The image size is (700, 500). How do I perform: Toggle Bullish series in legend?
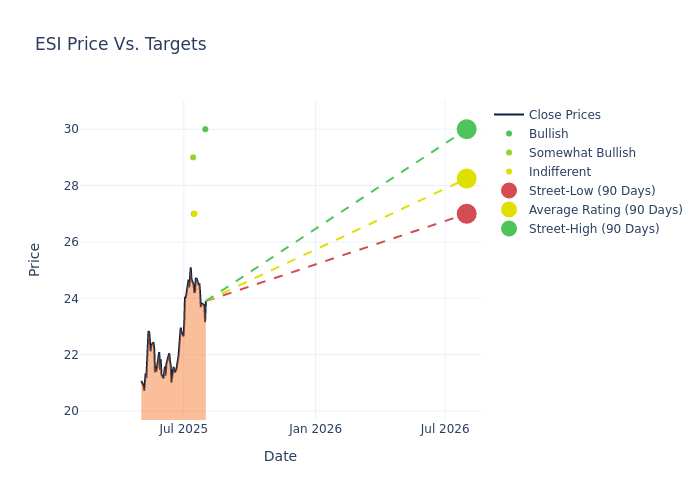click(x=532, y=134)
